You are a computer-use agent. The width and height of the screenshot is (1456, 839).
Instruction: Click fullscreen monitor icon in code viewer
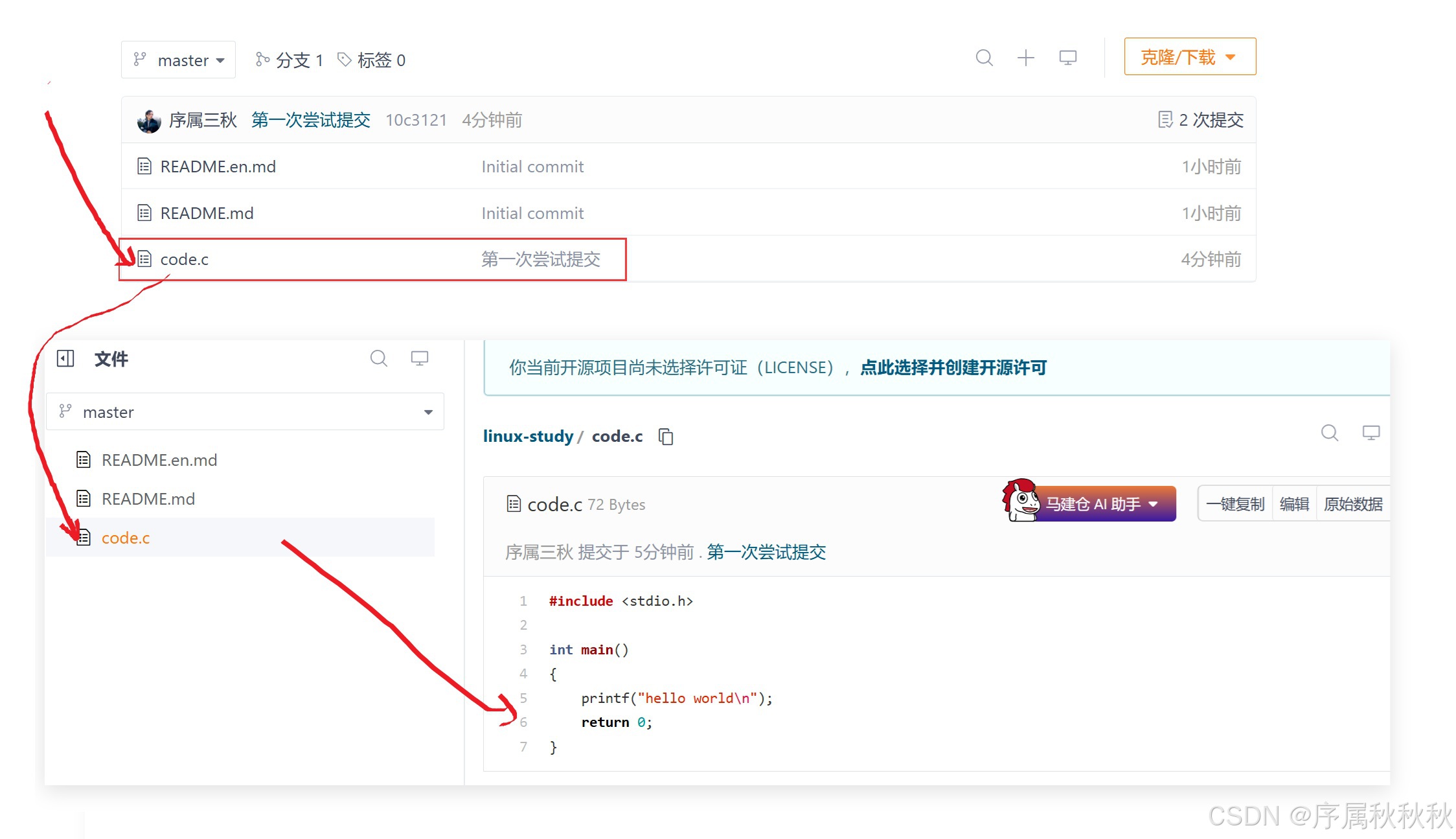[1371, 433]
